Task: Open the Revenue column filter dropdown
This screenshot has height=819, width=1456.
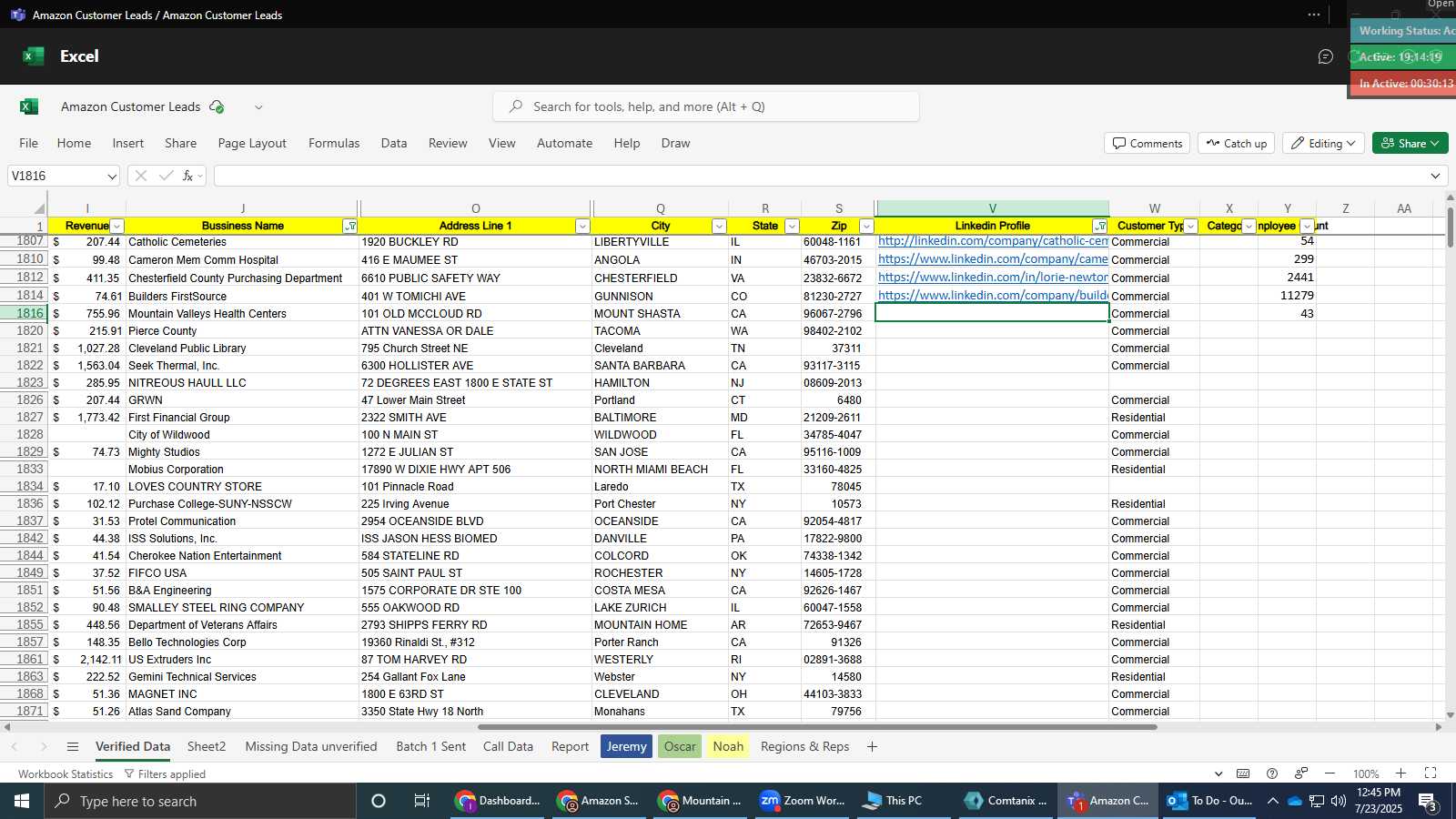Action: coord(116,227)
